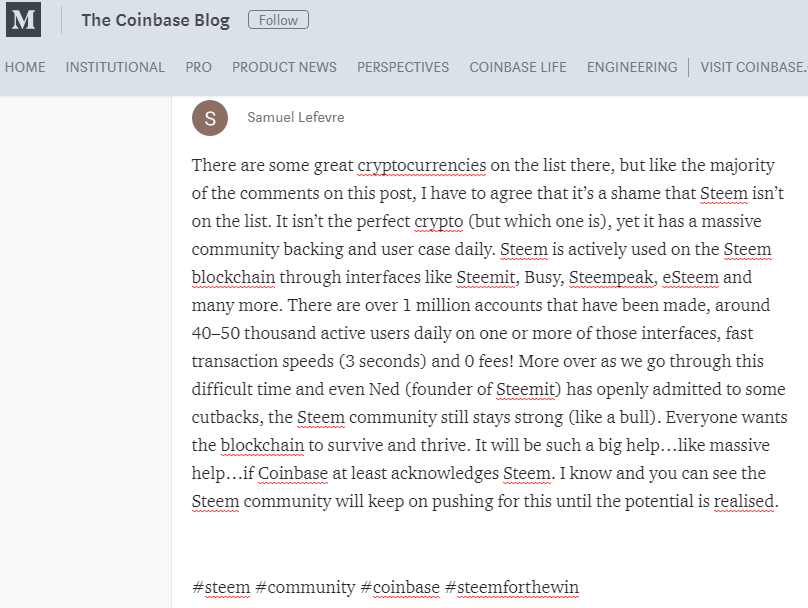808x608 pixels.
Task: Select COINBASE LIFE in navigation
Action: tap(518, 67)
